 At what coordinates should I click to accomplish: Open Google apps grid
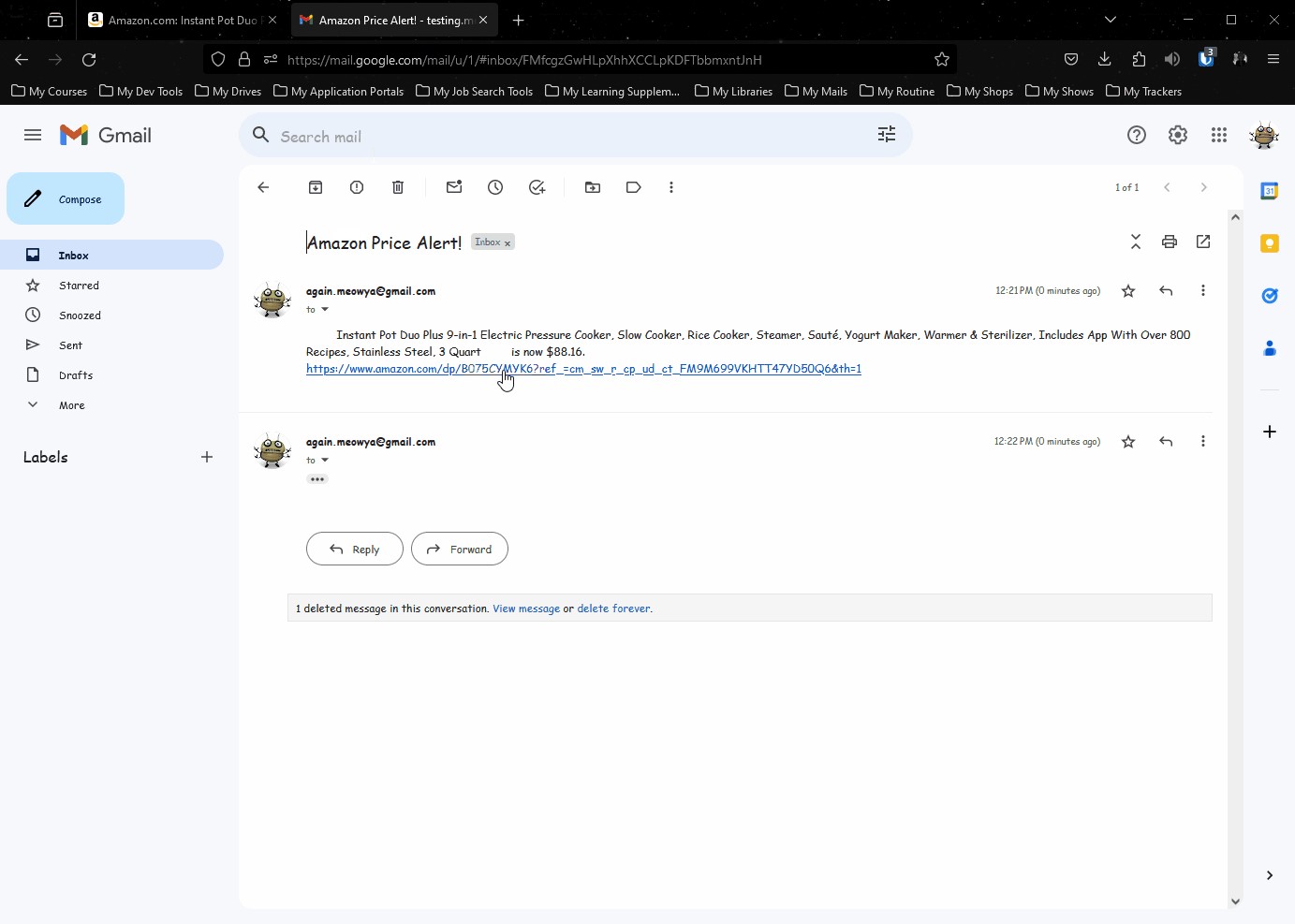coord(1219,135)
